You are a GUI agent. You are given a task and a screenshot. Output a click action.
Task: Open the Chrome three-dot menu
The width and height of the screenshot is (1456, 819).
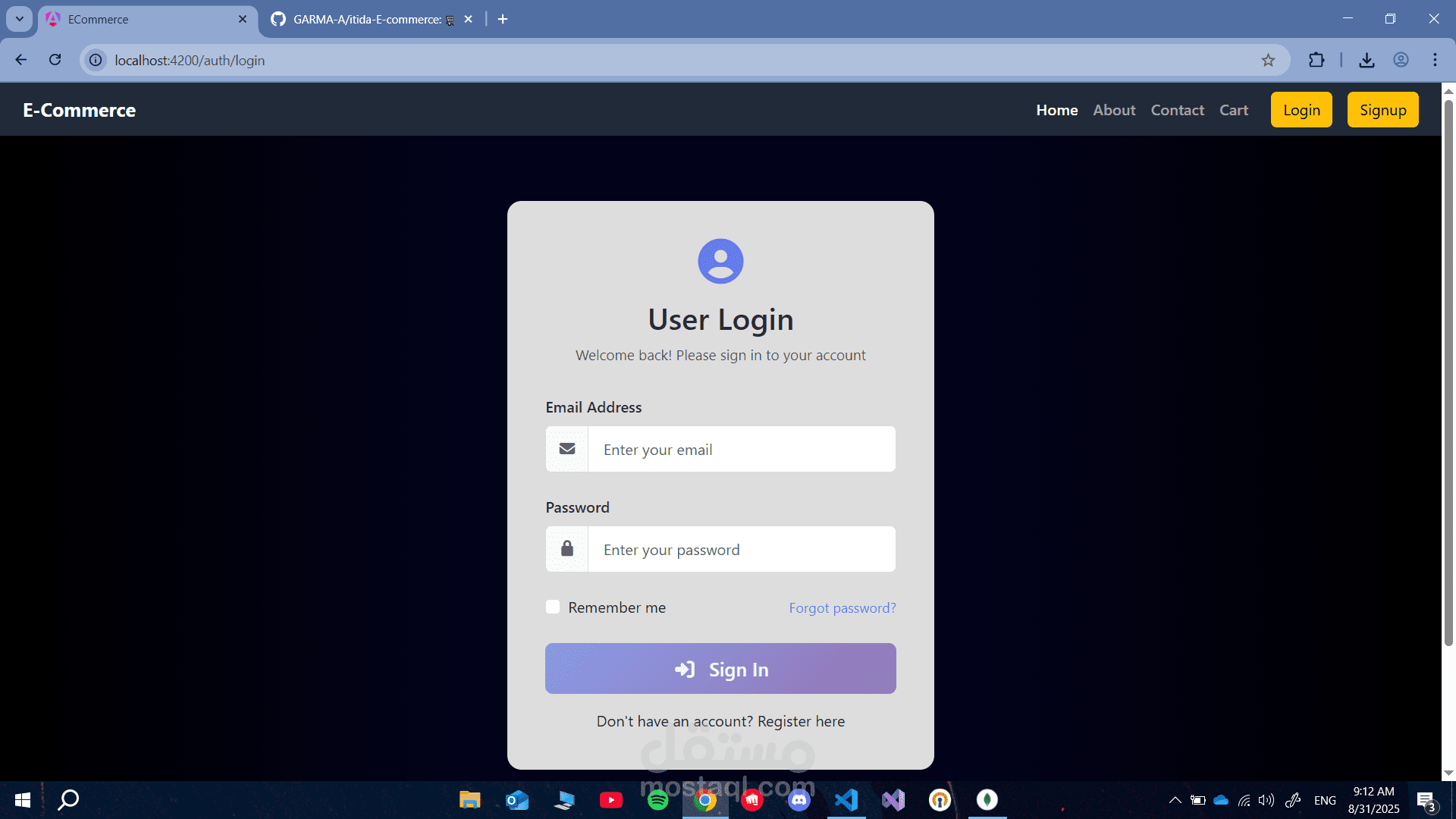coord(1435,60)
